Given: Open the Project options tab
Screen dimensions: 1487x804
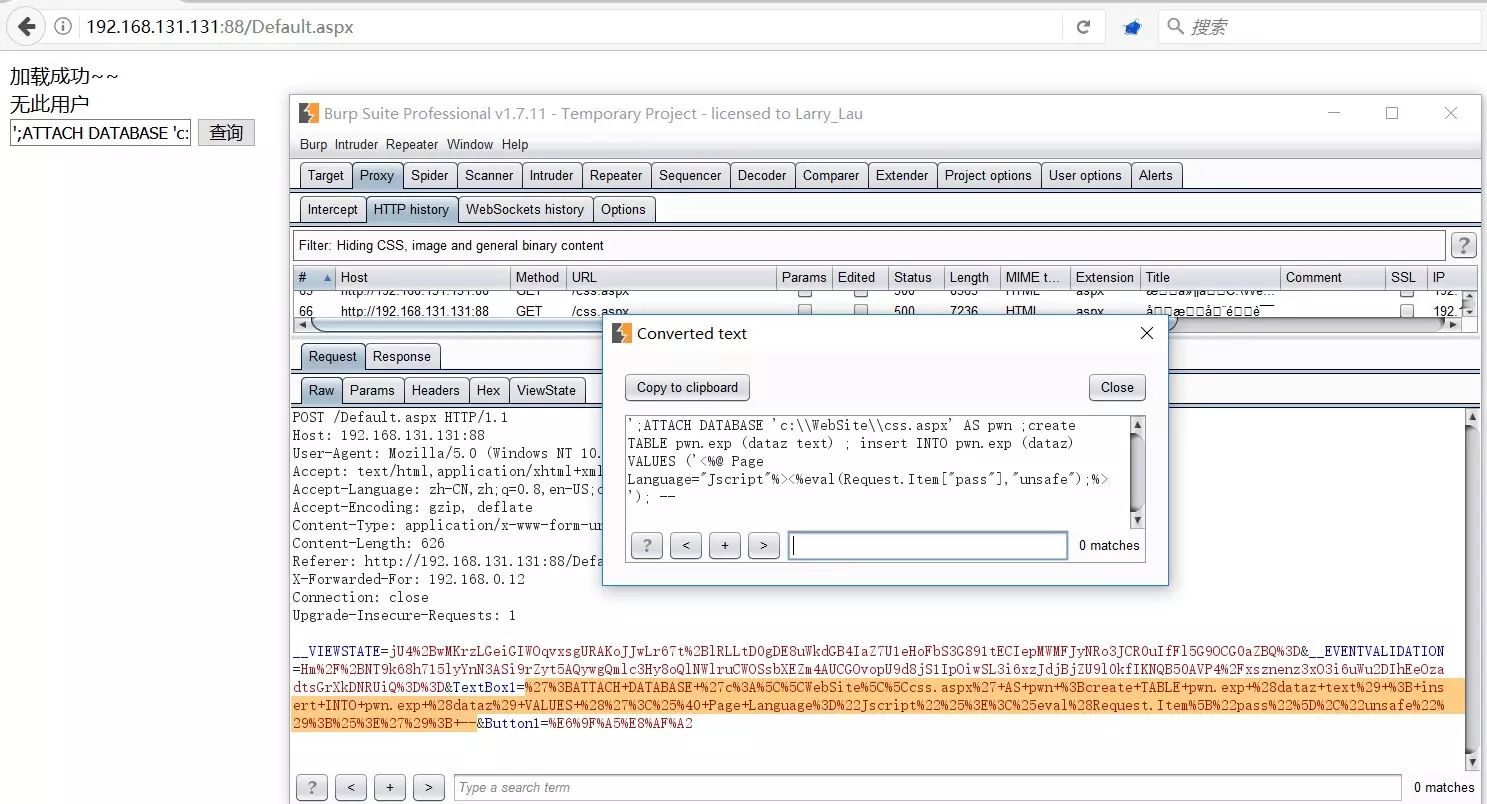Looking at the screenshot, I should coord(988,175).
